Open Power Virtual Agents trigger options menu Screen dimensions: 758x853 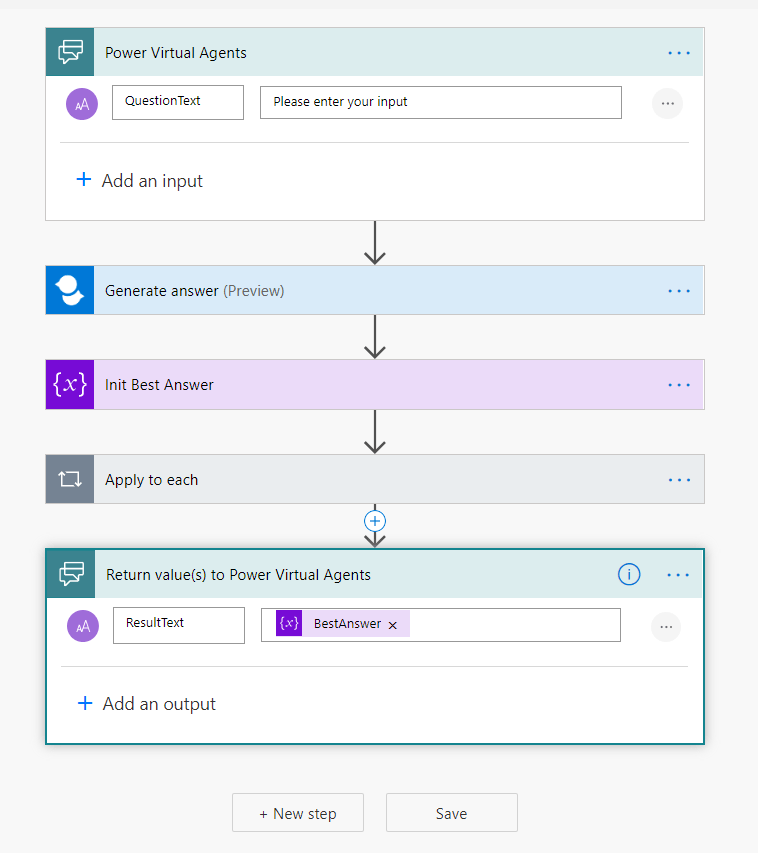tap(679, 52)
